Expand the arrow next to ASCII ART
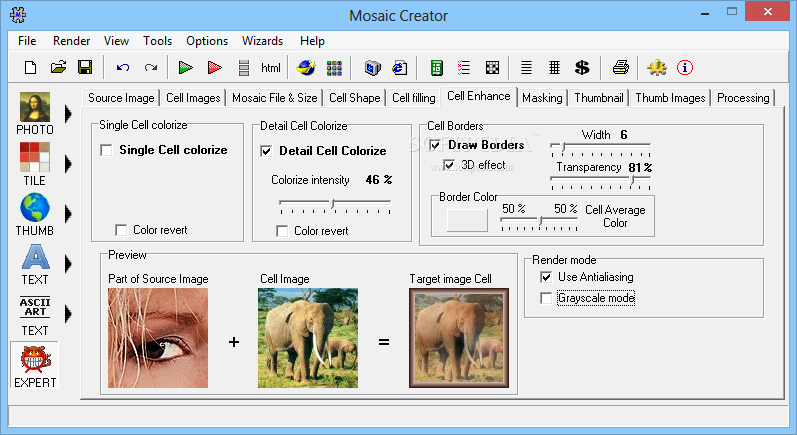797x435 pixels. pos(68,314)
